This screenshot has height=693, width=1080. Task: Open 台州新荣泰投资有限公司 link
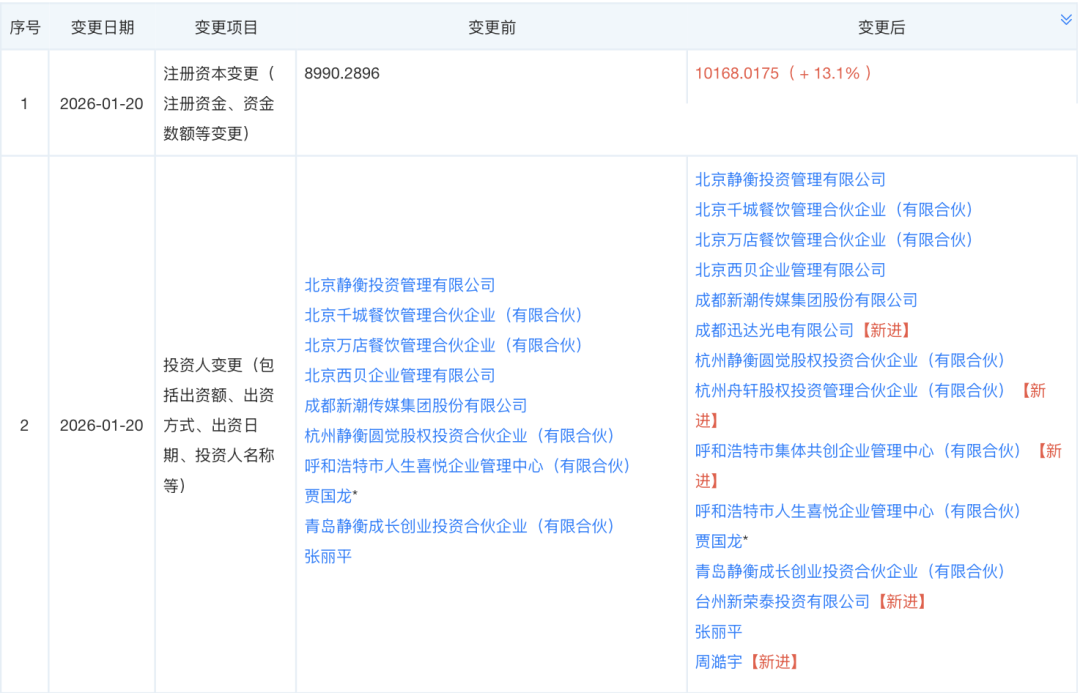point(783,601)
